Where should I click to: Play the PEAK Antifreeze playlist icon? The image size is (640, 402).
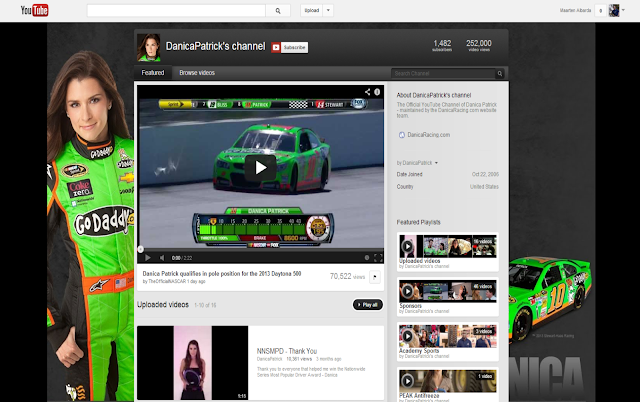point(407,381)
